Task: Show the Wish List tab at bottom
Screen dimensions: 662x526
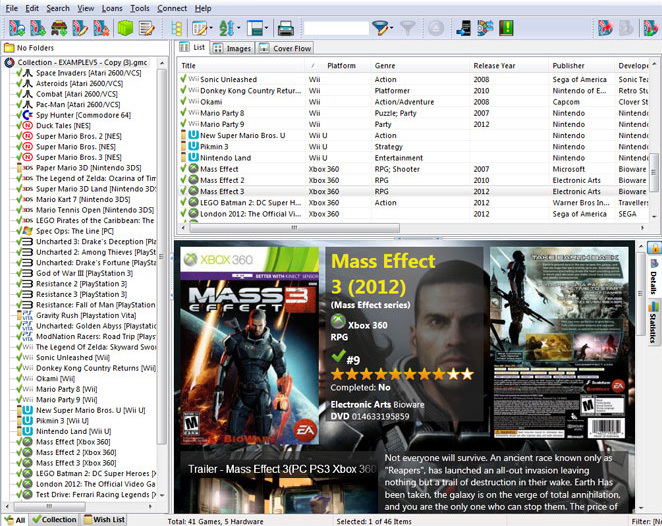Action: 104,520
